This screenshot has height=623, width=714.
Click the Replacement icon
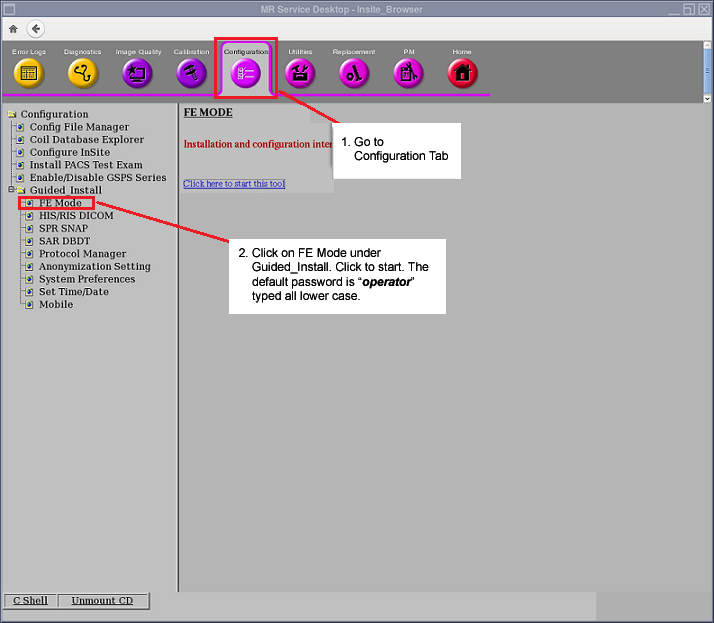click(x=354, y=73)
